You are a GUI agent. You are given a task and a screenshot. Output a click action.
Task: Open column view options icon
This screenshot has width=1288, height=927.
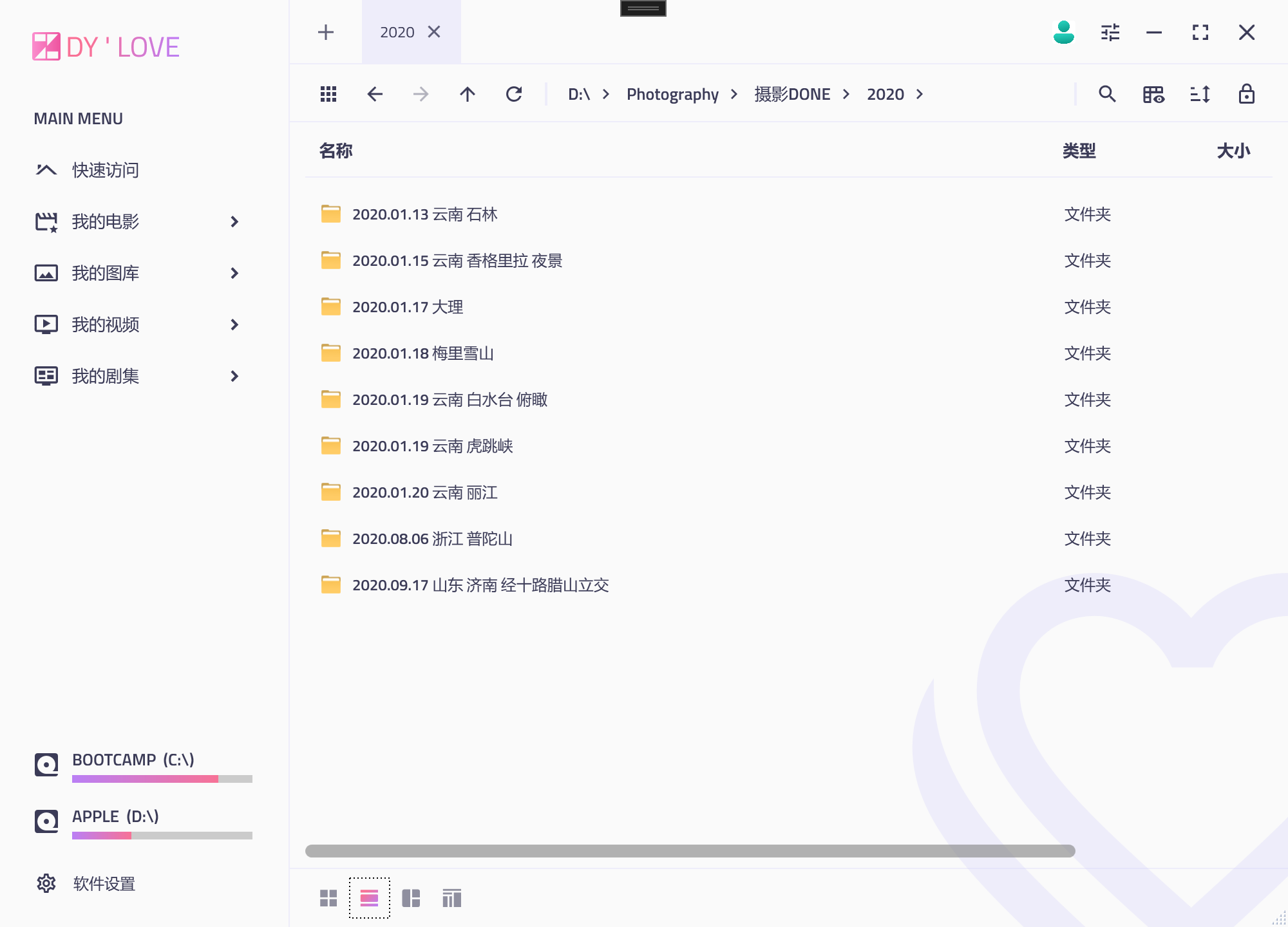[x=1154, y=95]
